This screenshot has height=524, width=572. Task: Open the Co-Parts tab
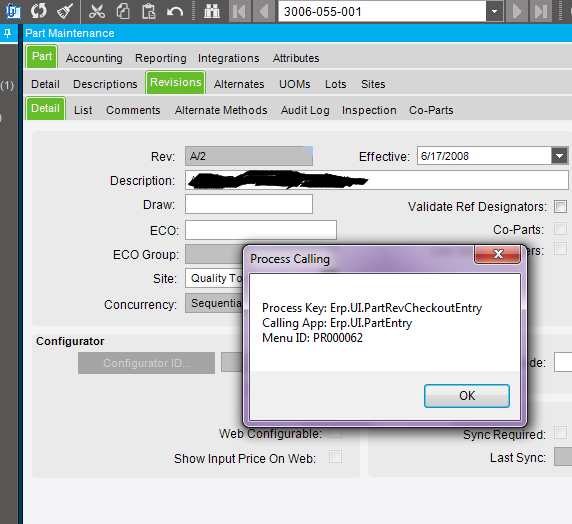point(431,110)
